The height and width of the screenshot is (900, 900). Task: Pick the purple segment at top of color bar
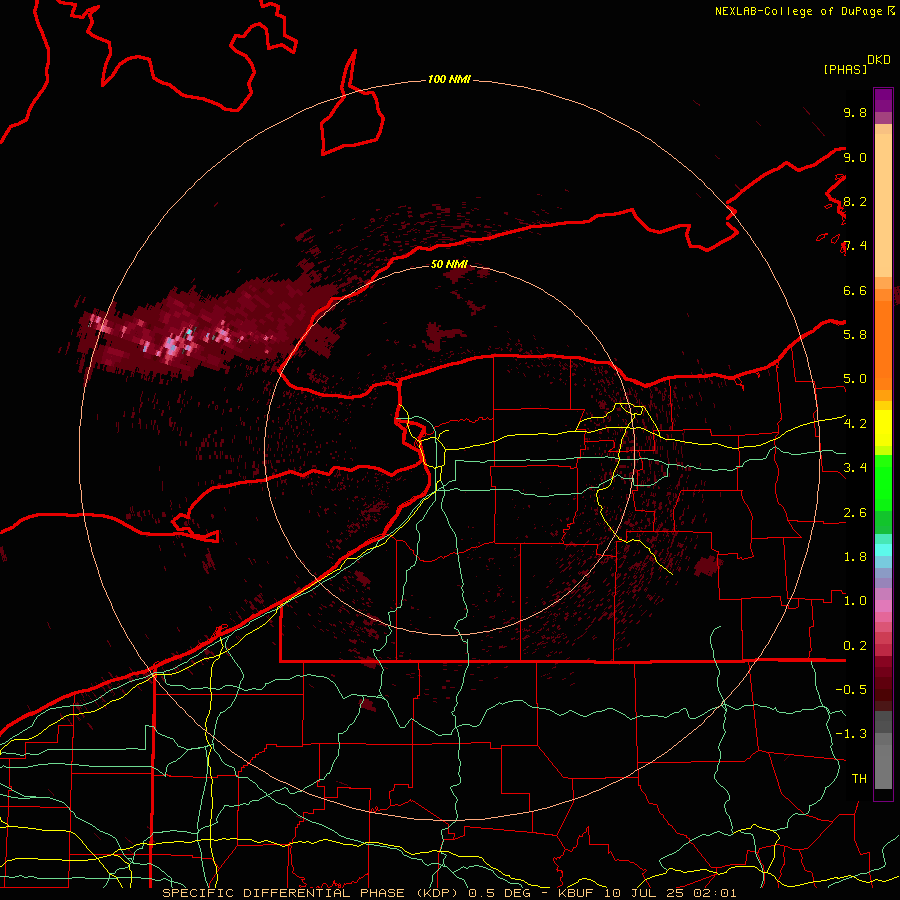[x=883, y=100]
